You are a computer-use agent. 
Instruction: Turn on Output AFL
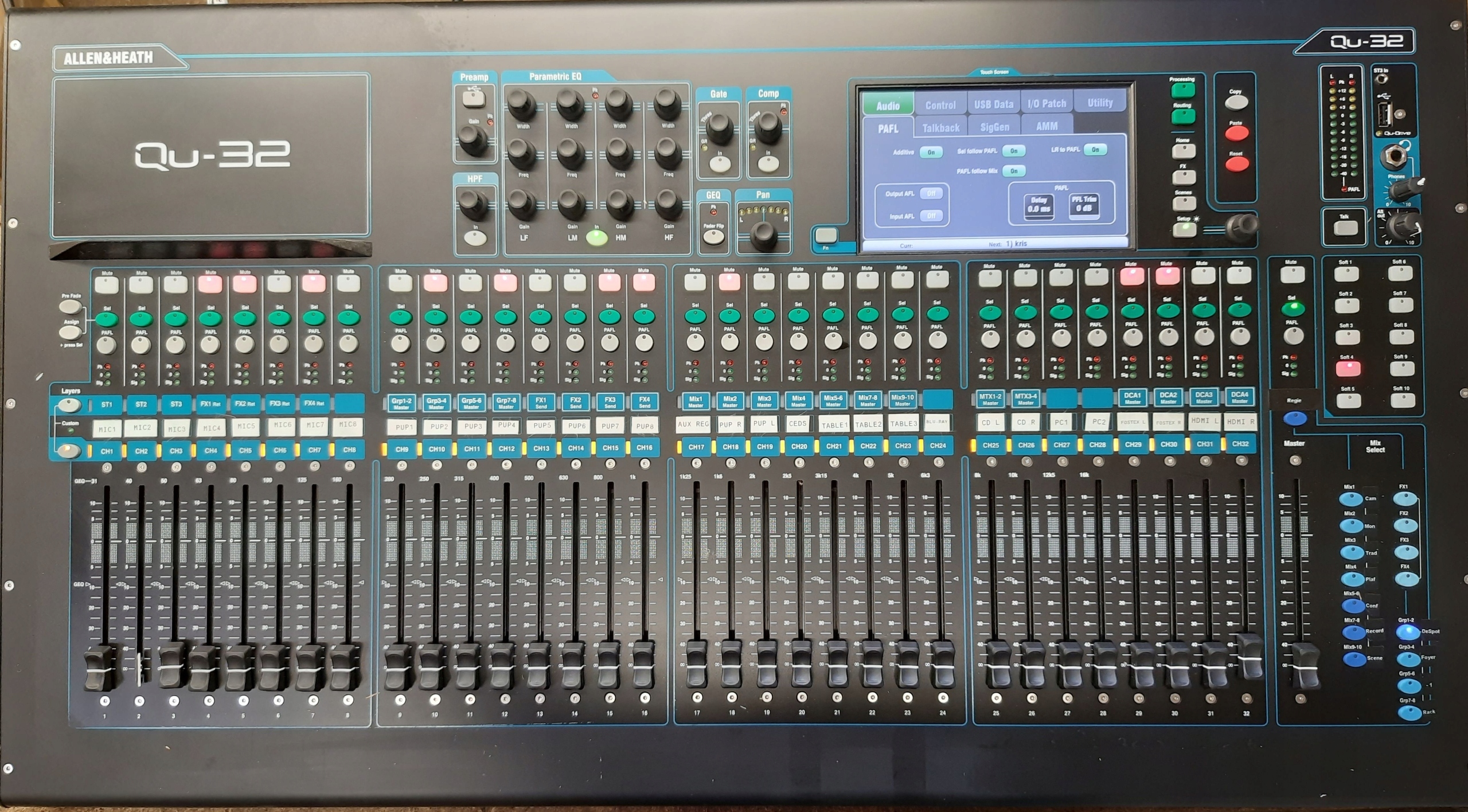931,194
